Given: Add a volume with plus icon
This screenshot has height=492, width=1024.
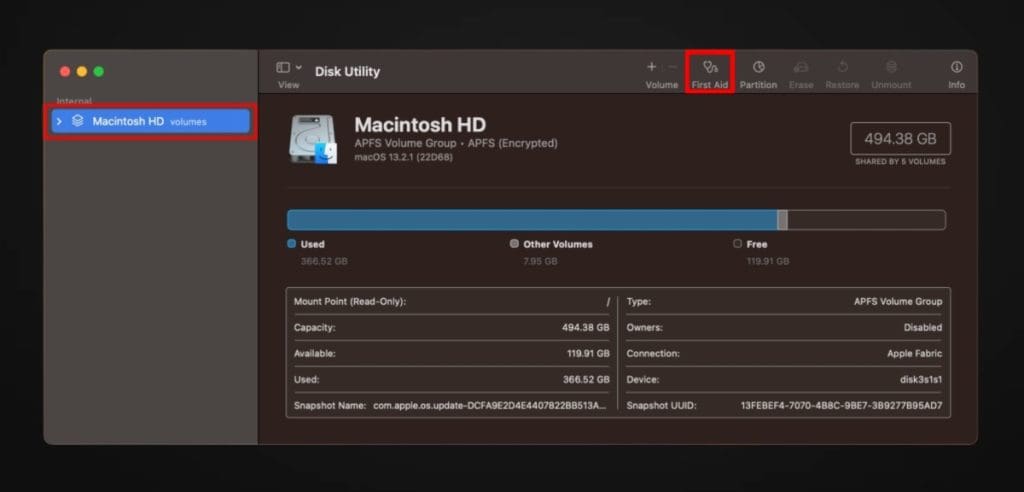Looking at the screenshot, I should pyautogui.click(x=651, y=67).
